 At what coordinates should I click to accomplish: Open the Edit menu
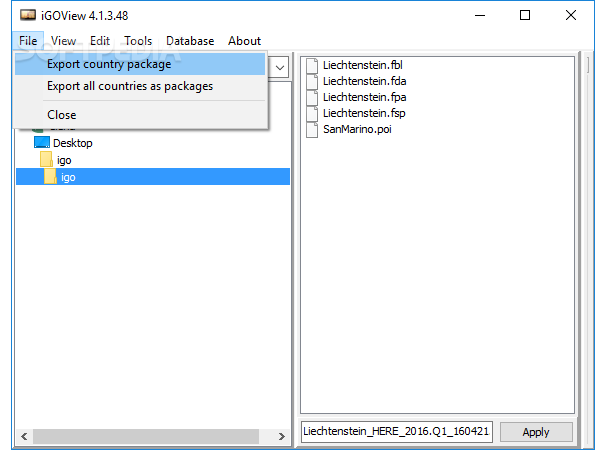point(100,41)
